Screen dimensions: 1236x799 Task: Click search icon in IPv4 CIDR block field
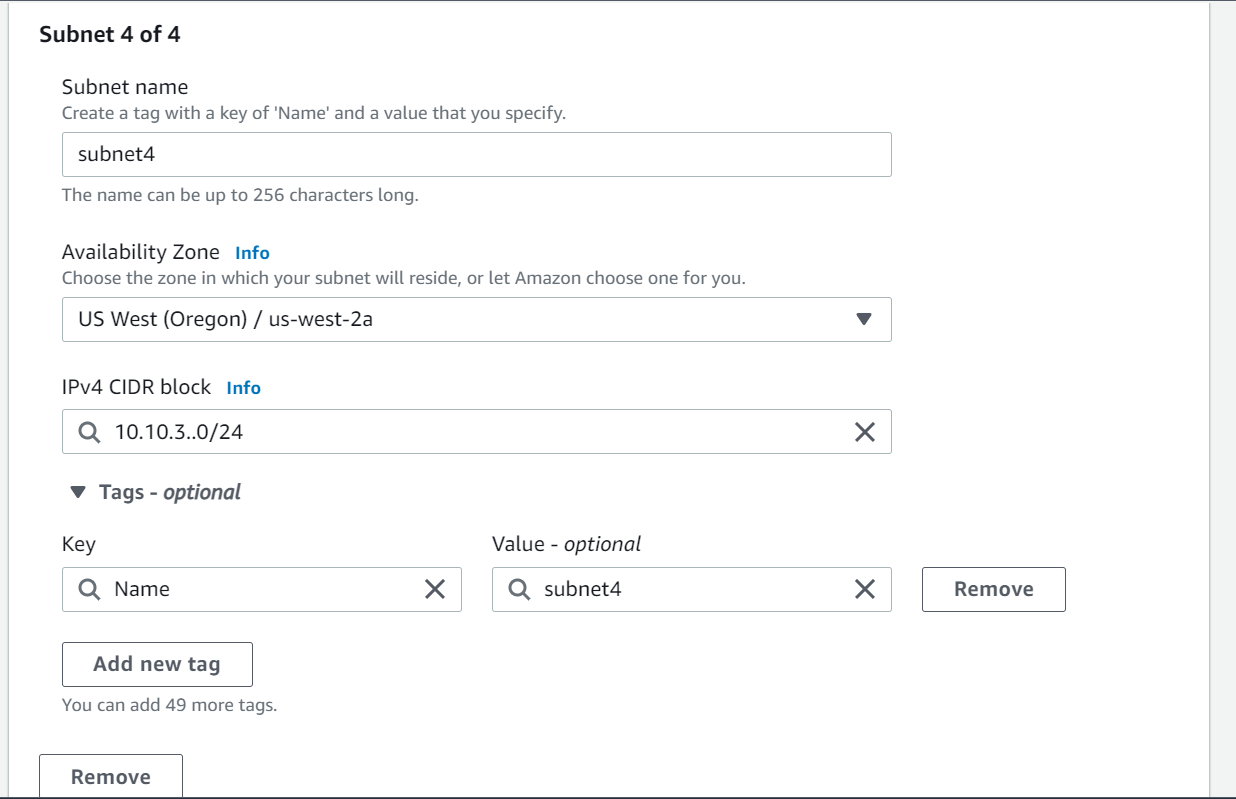89,432
